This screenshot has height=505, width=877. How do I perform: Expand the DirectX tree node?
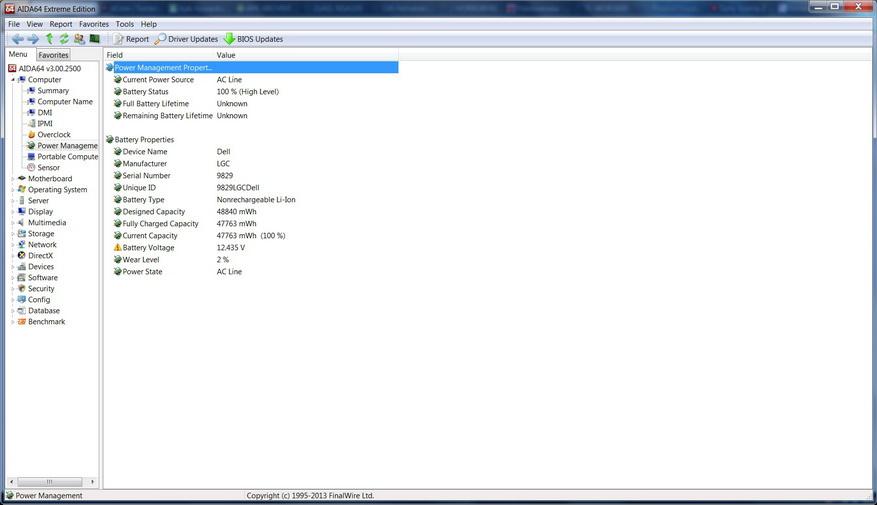point(13,256)
